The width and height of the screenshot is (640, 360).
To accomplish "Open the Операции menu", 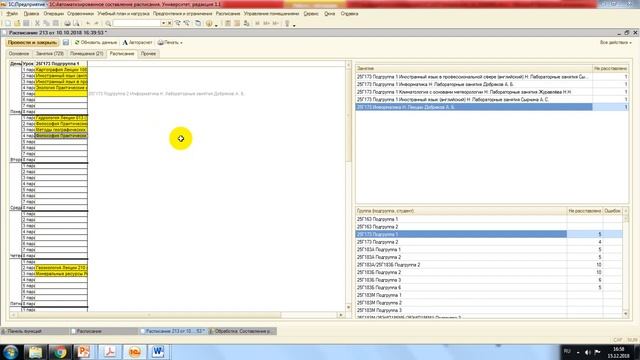I will pos(53,13).
